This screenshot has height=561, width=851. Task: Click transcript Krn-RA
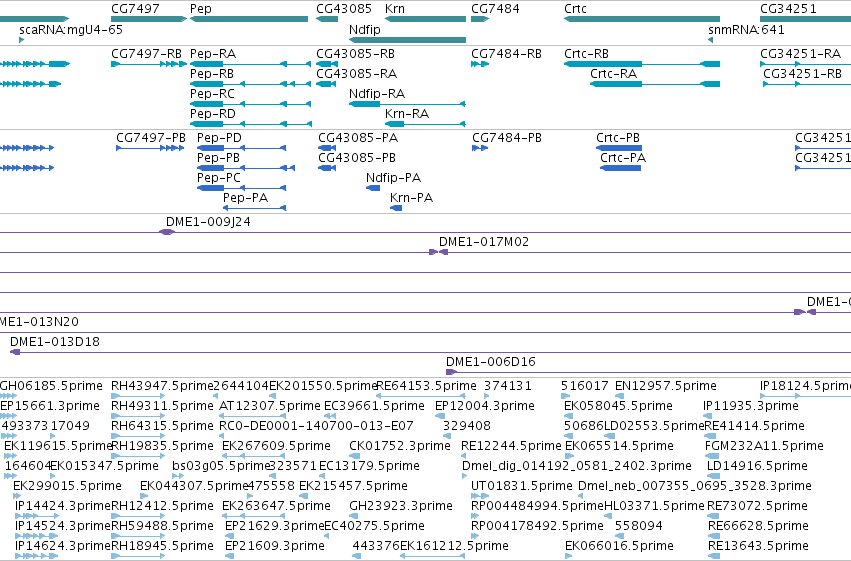(425, 124)
